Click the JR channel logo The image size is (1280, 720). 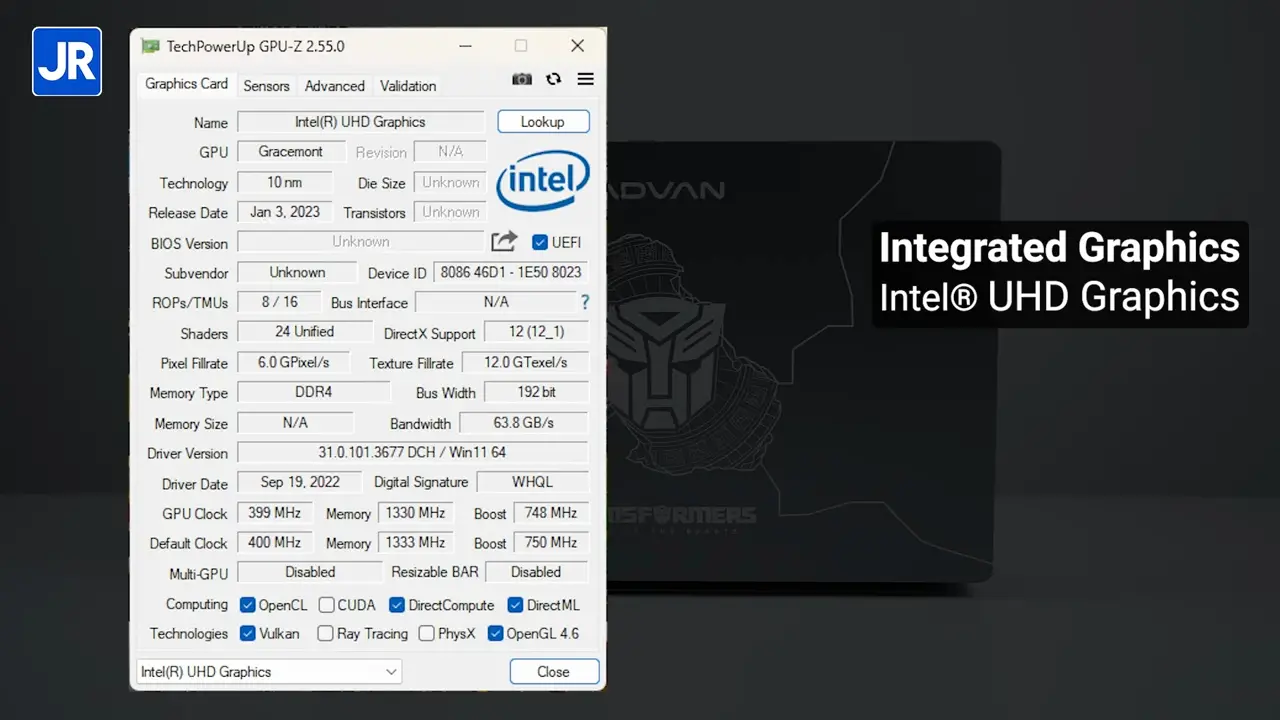coord(67,61)
